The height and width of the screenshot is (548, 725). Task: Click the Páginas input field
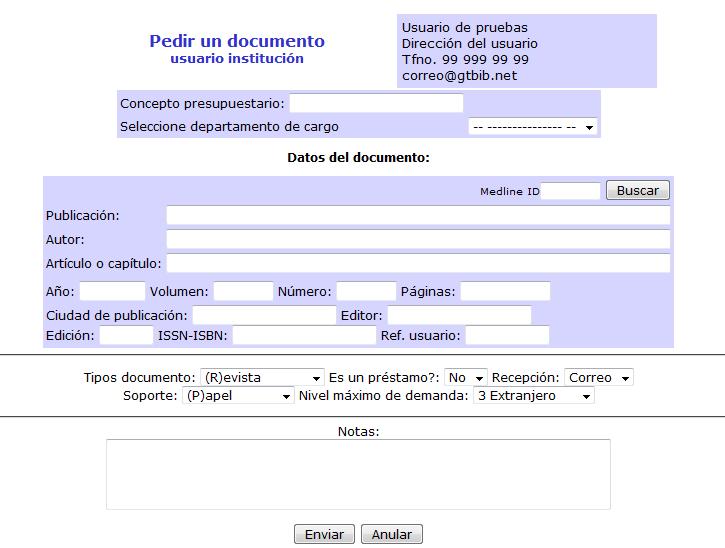coord(504,292)
